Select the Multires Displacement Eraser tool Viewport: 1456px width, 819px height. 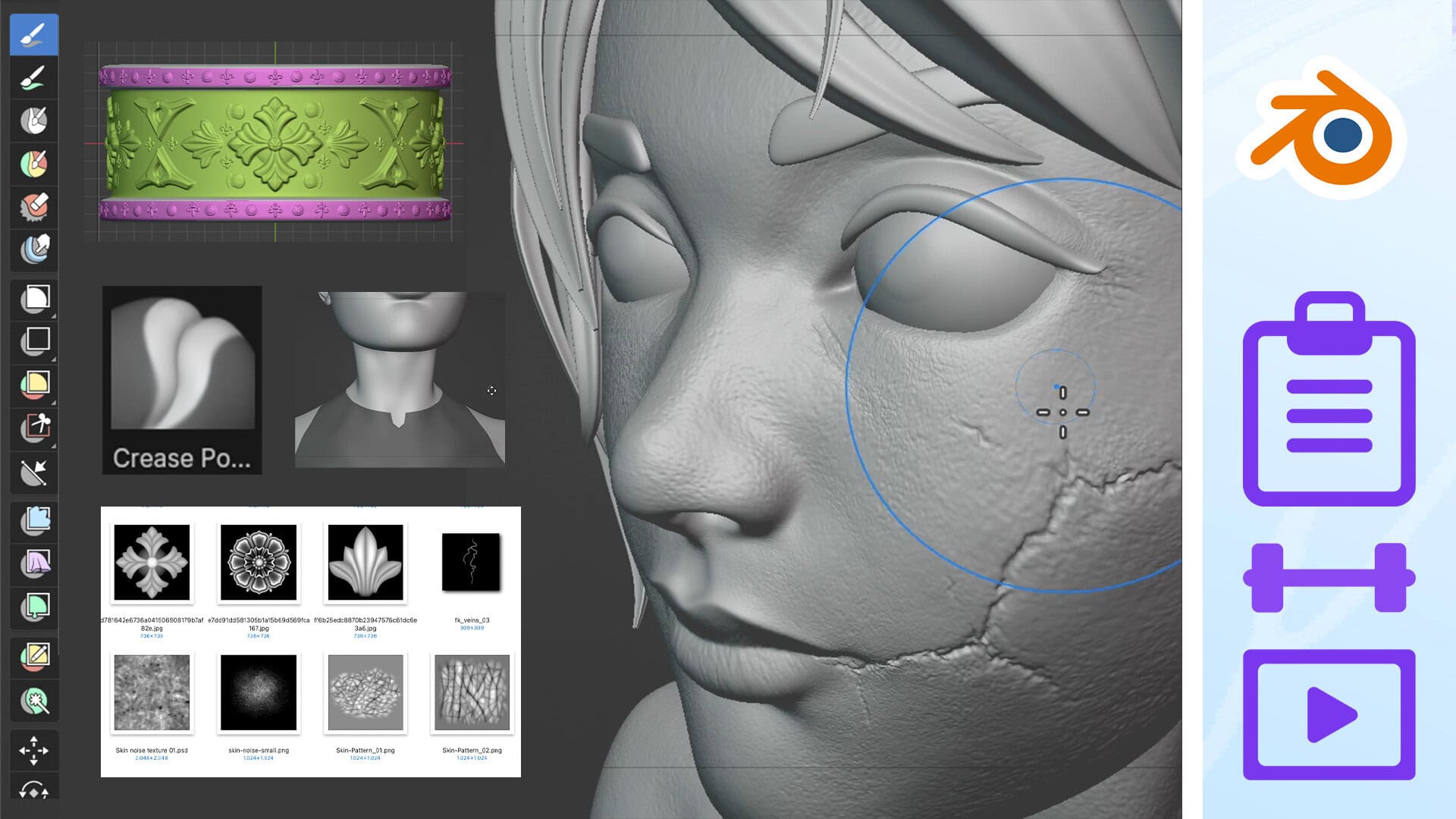pos(34,206)
